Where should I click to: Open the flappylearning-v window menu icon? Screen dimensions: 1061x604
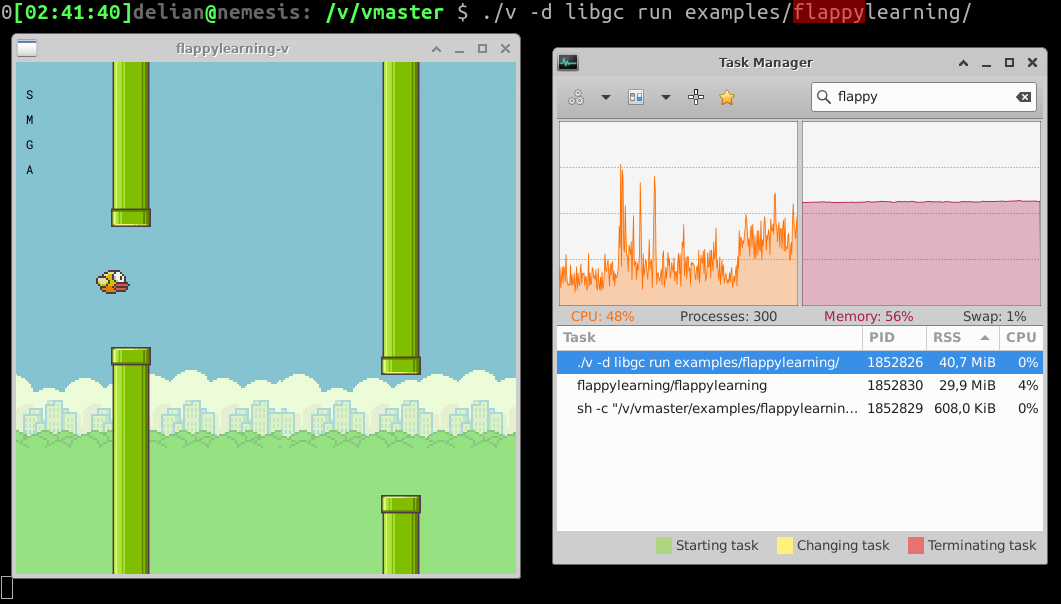[x=27, y=48]
